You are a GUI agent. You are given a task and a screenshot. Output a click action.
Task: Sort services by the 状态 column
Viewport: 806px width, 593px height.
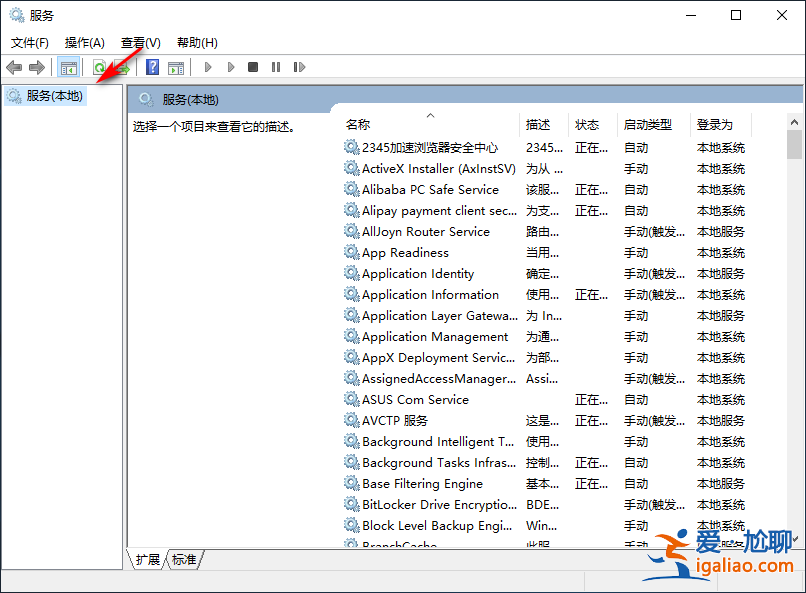click(588, 124)
